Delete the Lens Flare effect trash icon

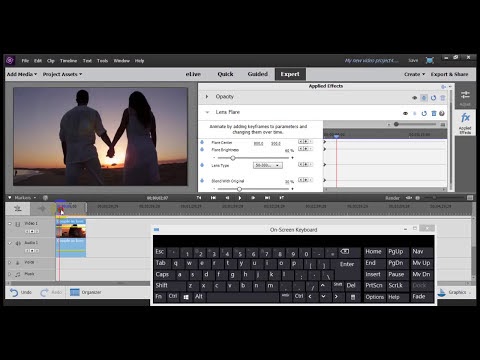pyautogui.click(x=434, y=114)
